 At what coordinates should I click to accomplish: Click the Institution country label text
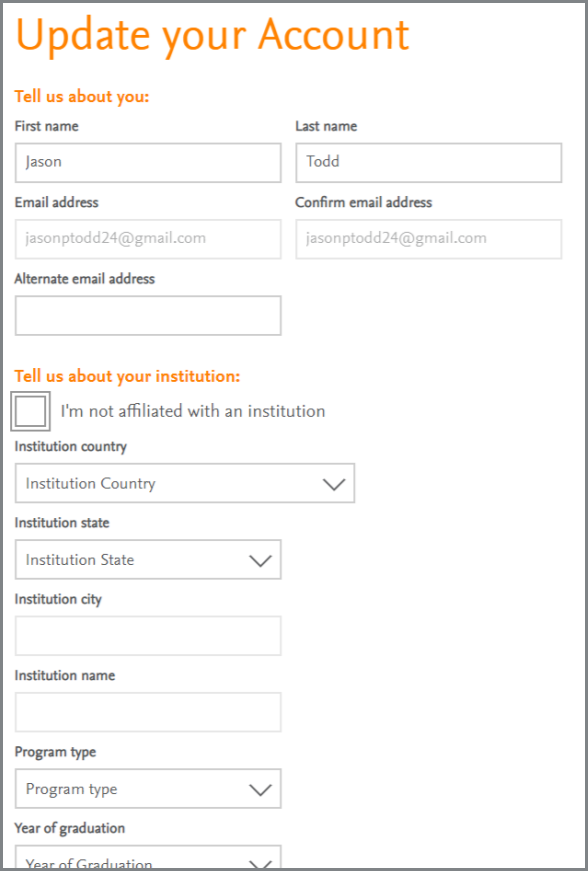pos(71,447)
